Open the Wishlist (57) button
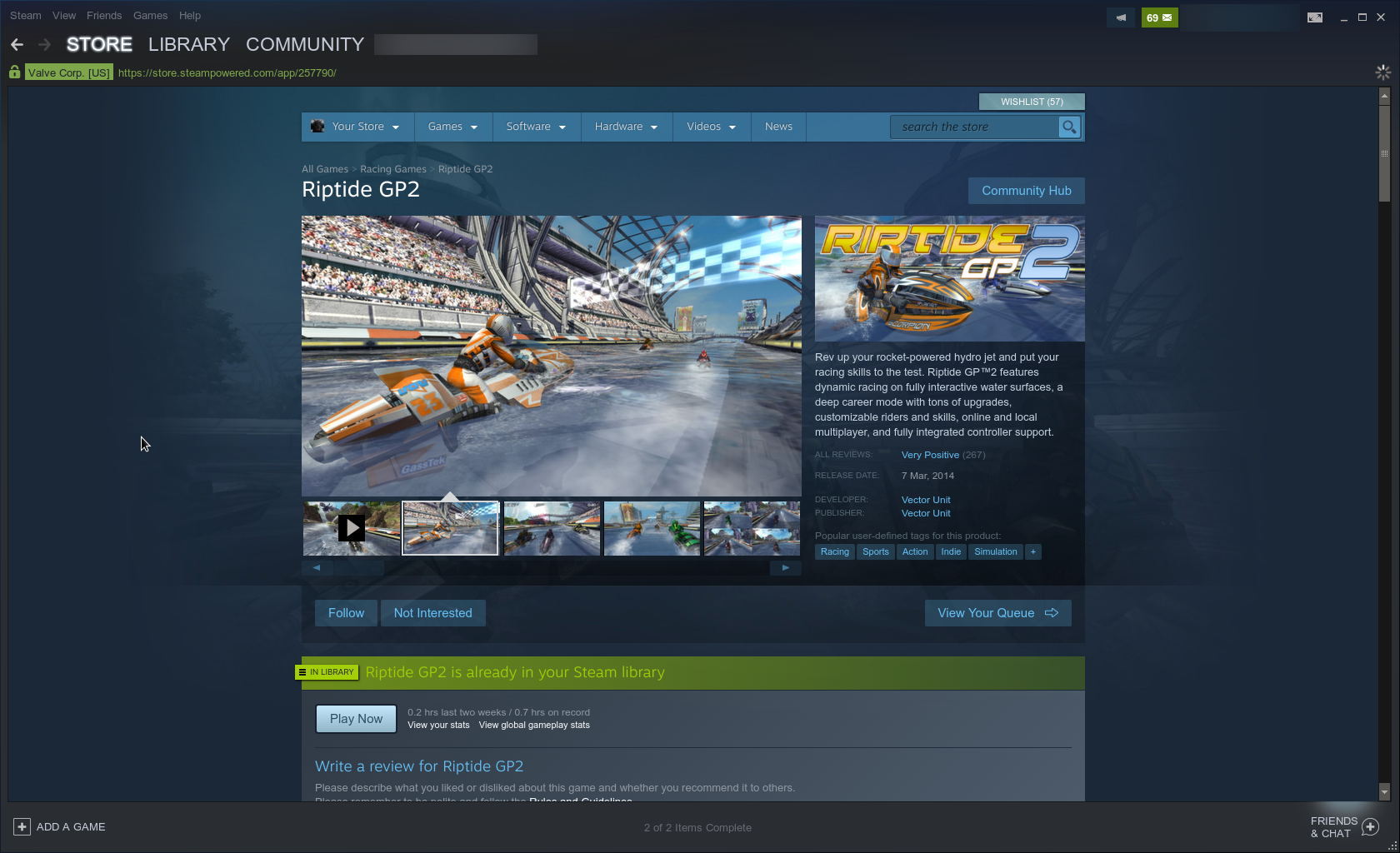Viewport: 1400px width, 853px height. point(1032,102)
